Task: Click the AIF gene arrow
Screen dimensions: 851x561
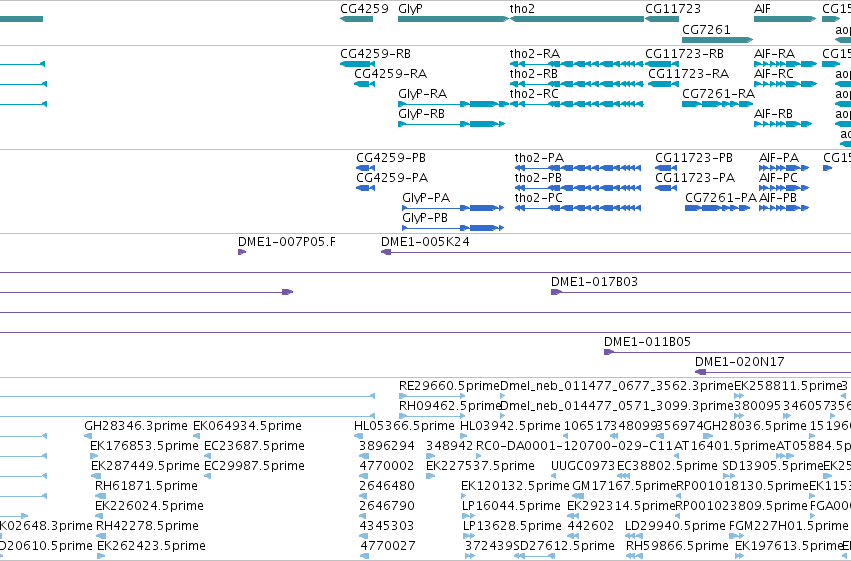Action: pyautogui.click(x=785, y=19)
